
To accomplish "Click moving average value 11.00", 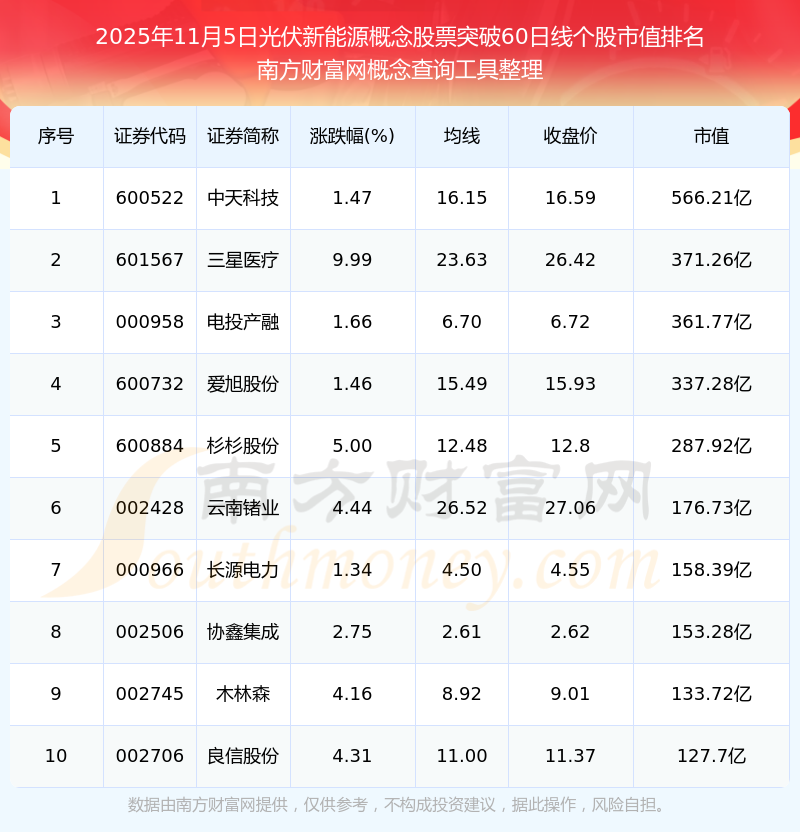I will (462, 757).
